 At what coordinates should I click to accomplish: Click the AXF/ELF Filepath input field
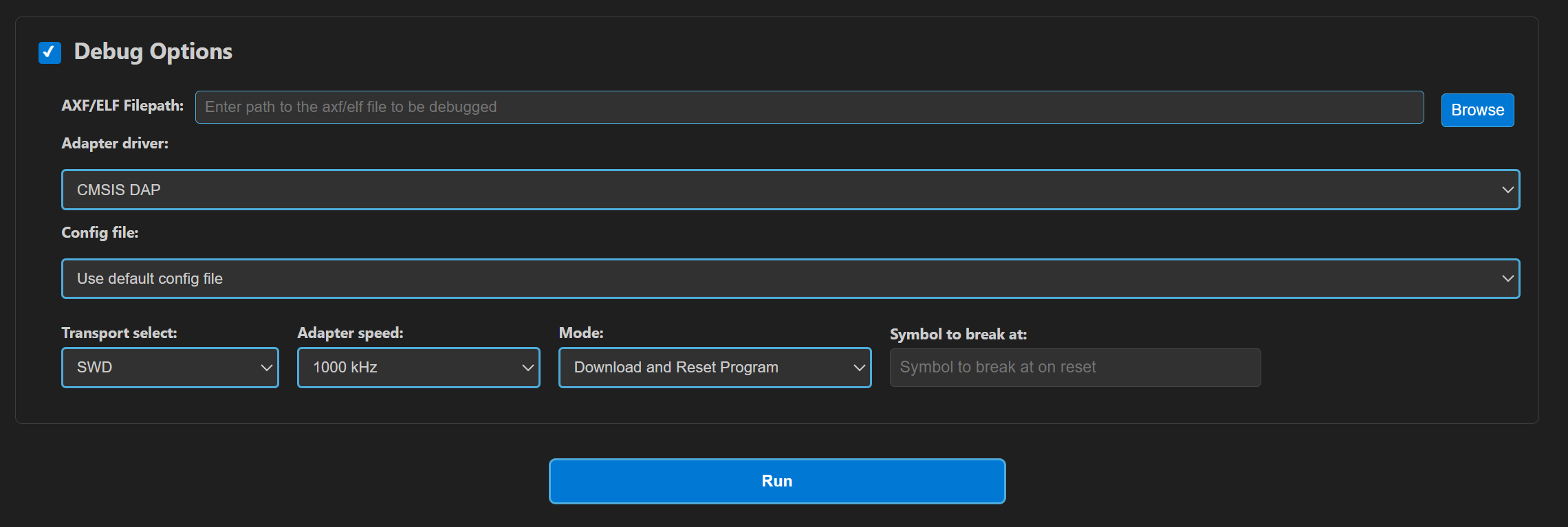[x=809, y=107]
